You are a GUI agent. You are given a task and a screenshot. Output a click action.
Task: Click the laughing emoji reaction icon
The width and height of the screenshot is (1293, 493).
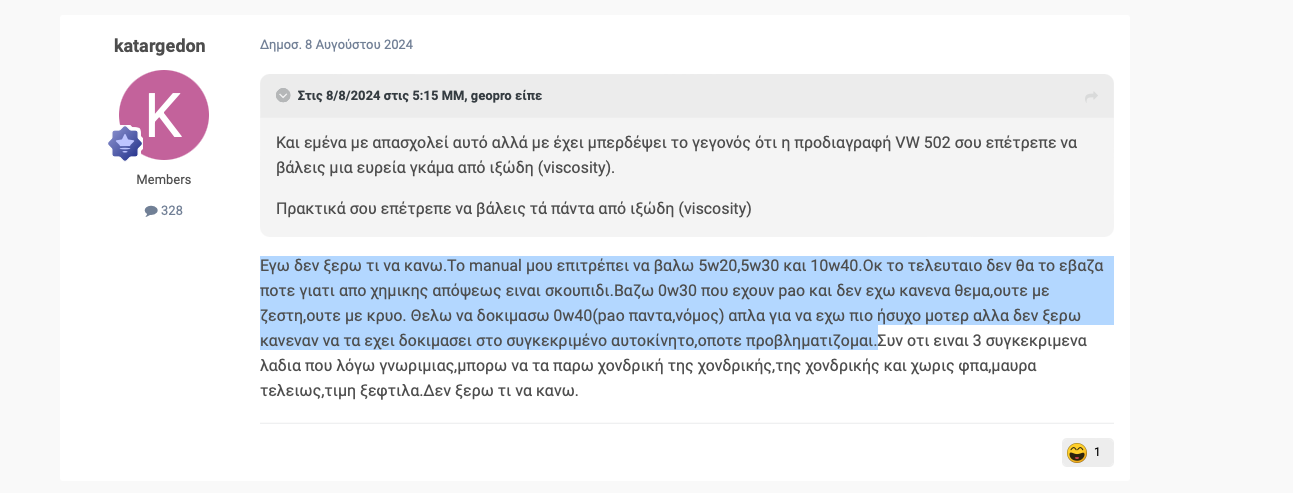click(x=1077, y=453)
